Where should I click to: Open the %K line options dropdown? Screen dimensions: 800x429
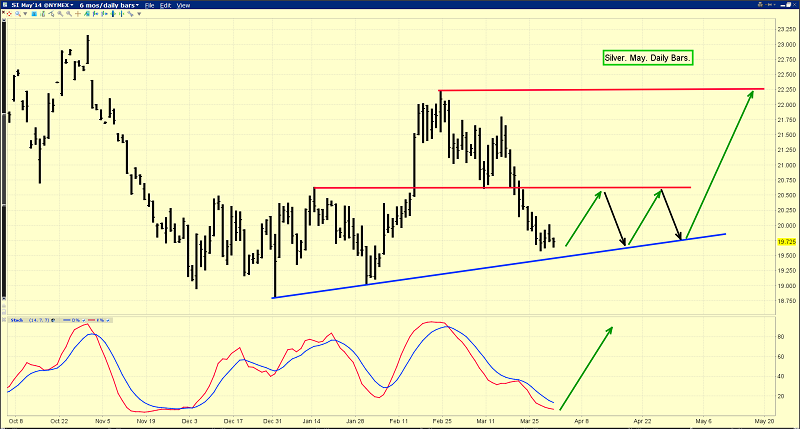coord(108,320)
